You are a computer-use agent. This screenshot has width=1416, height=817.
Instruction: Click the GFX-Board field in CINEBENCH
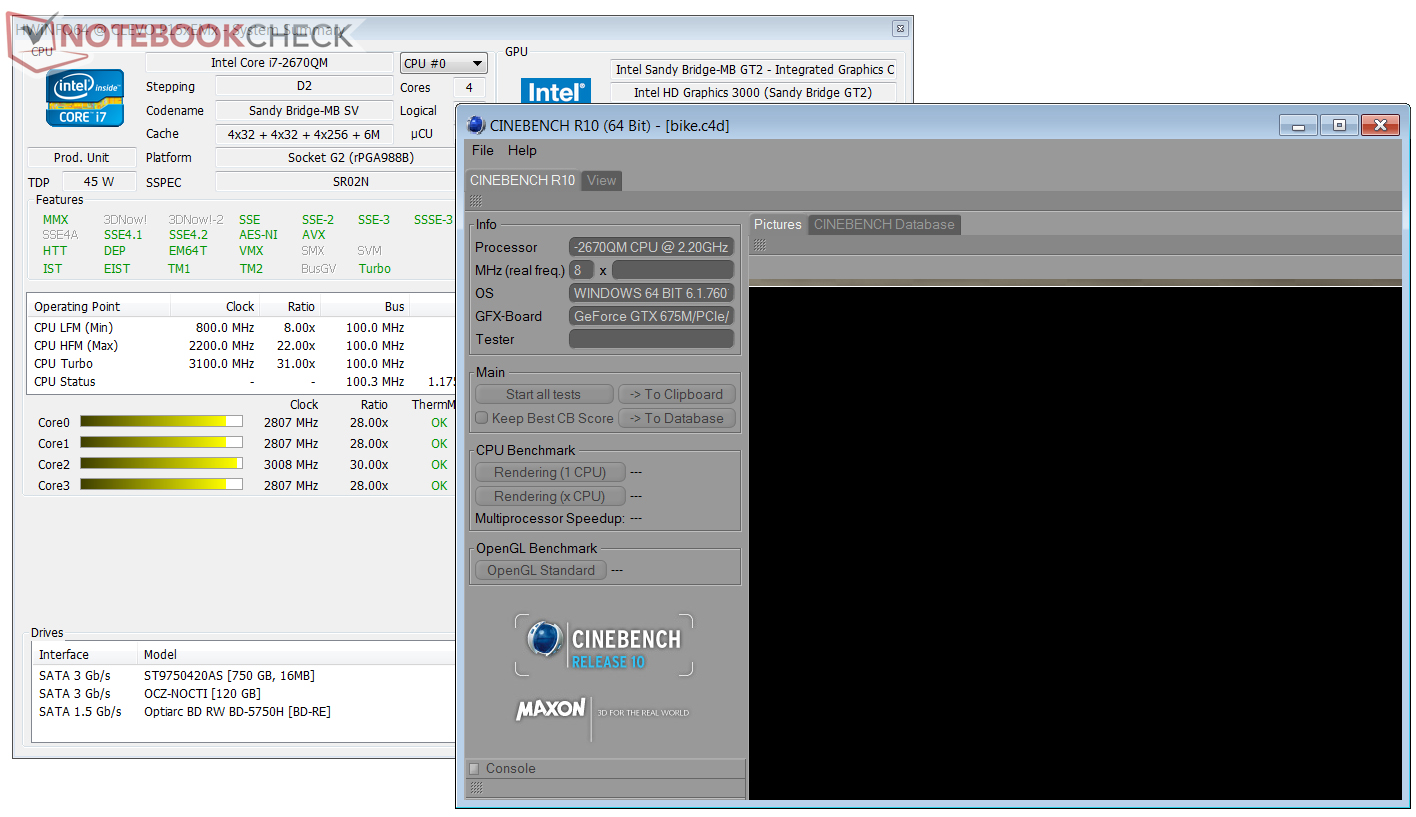[x=652, y=316]
